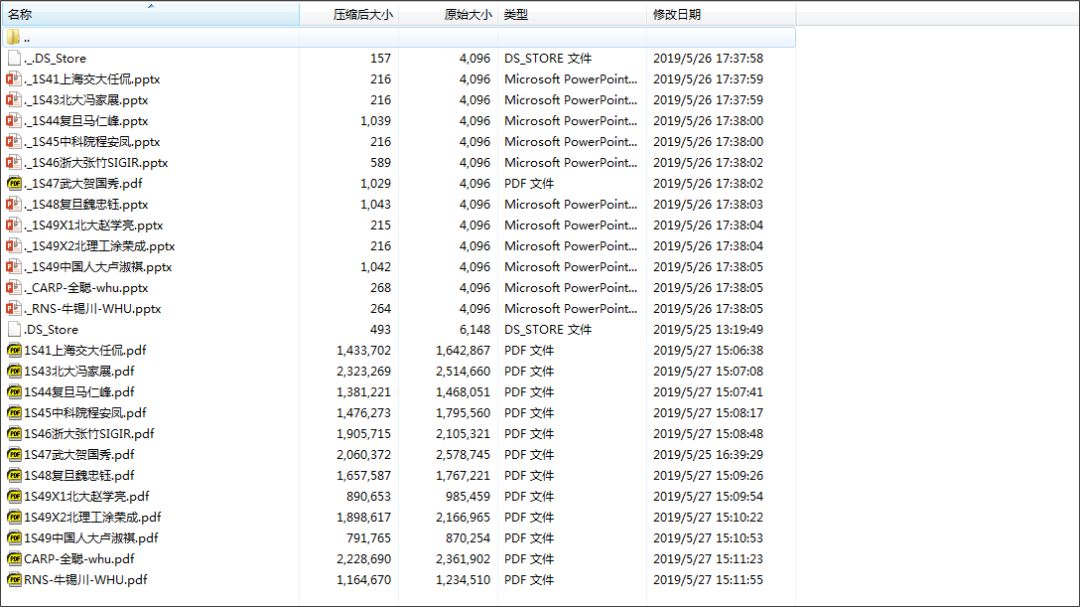This screenshot has width=1080, height=607.
Task: Click the ._1S48复旦魏忠钰.pptx PowerPoint icon
Action: (14, 204)
